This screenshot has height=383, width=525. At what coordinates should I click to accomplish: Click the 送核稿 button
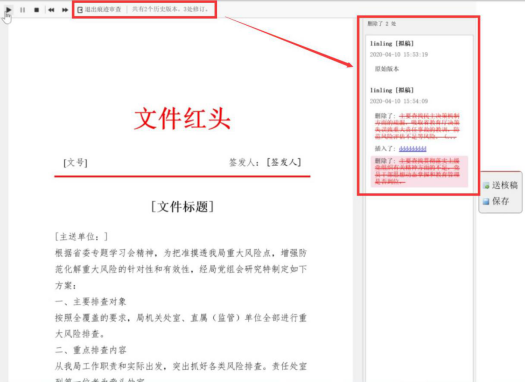[x=501, y=185]
